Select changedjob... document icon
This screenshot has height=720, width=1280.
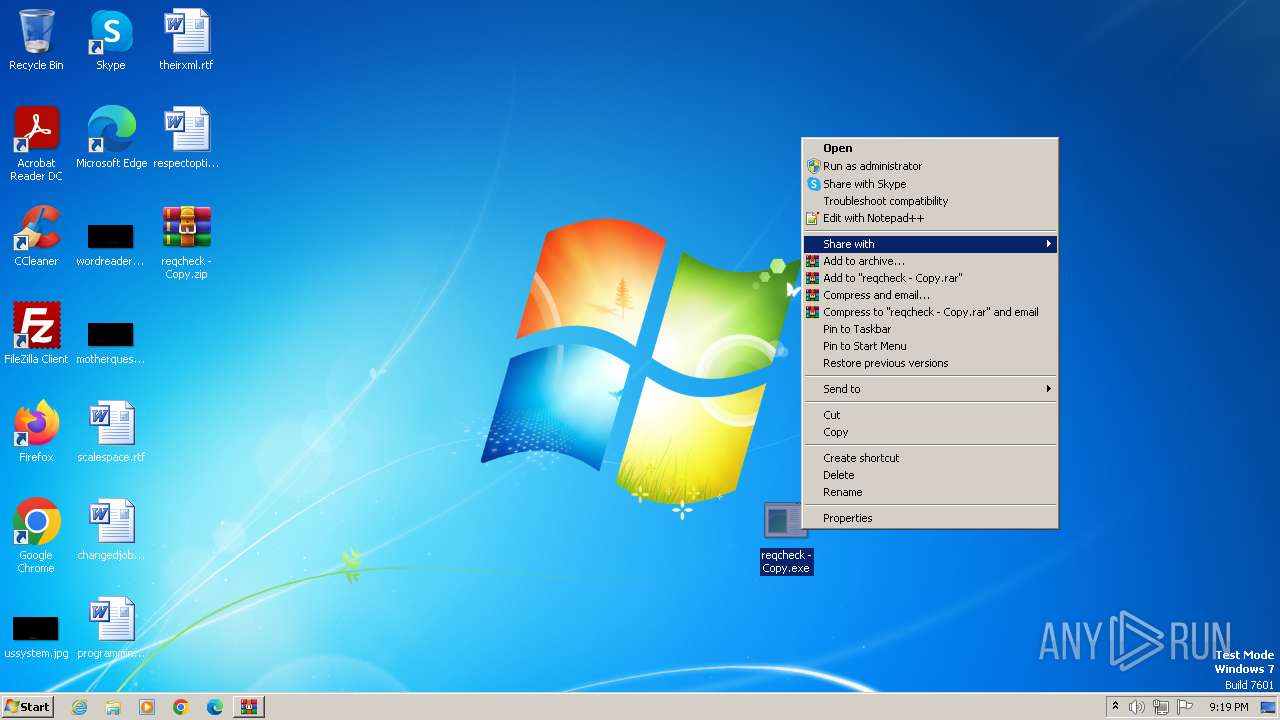coord(111,530)
